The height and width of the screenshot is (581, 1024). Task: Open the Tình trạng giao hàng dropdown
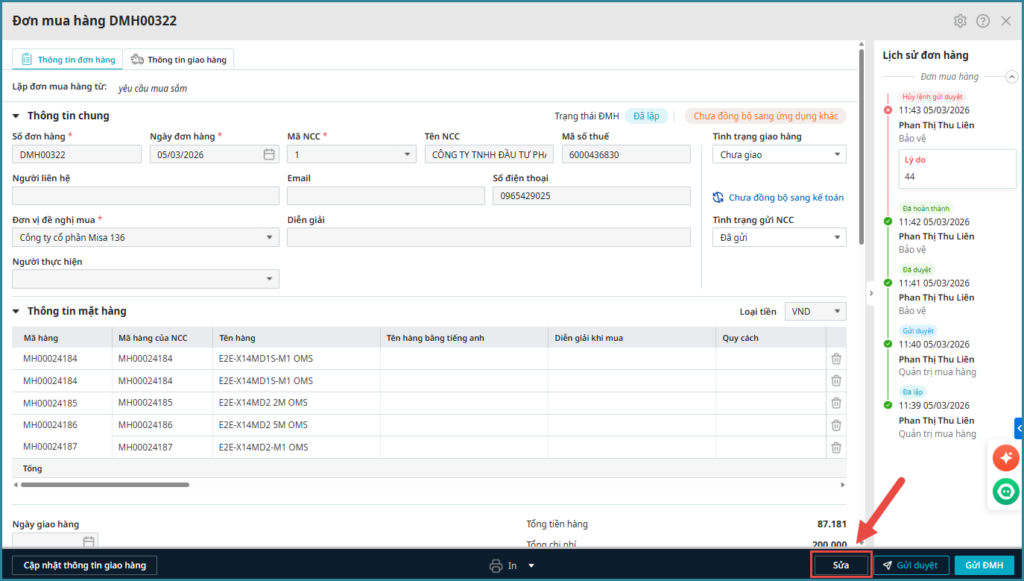779,155
